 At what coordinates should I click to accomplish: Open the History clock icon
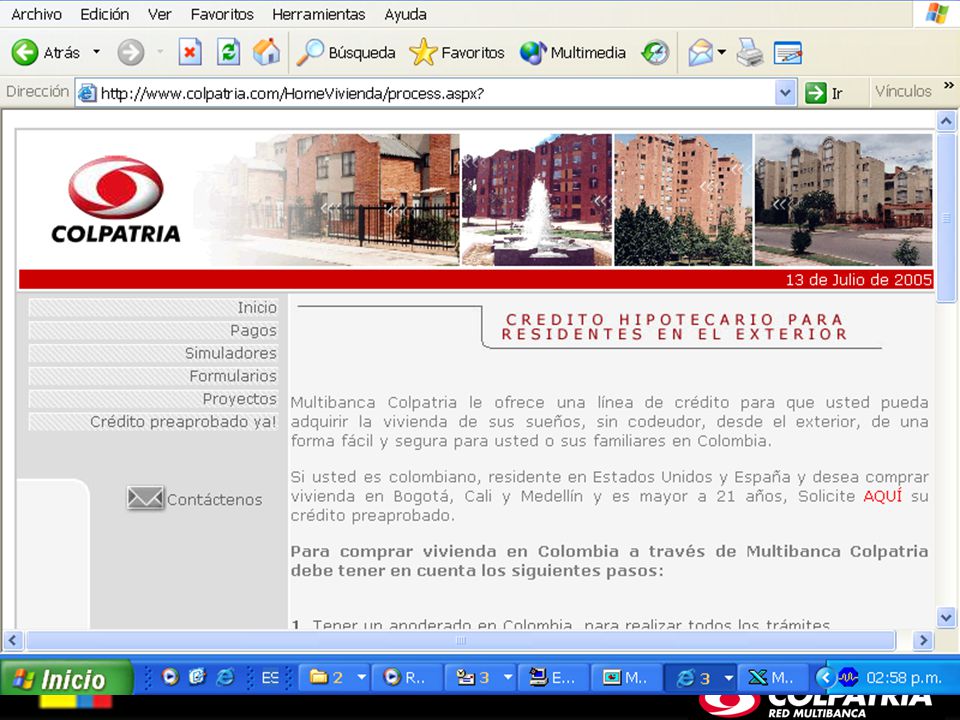coord(656,53)
